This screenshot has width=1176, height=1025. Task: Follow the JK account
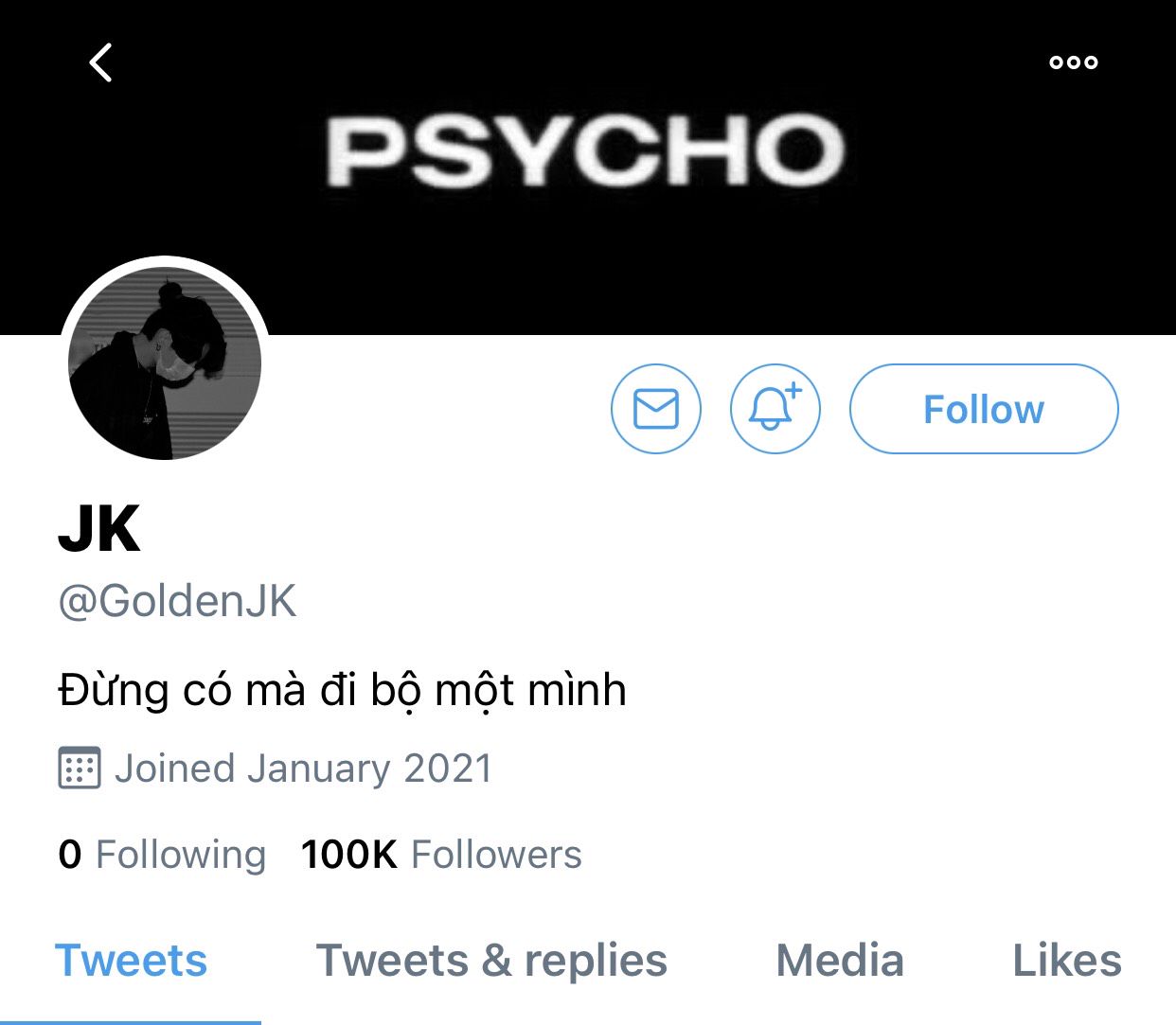[x=984, y=409]
